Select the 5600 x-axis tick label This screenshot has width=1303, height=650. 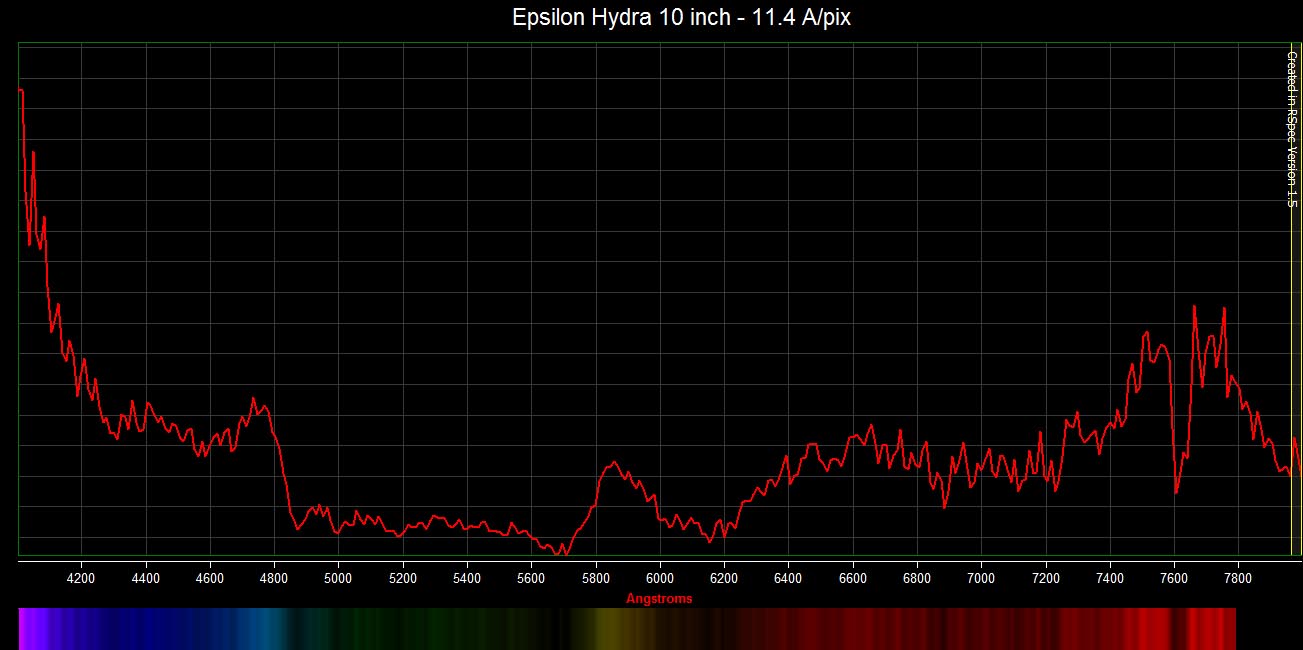click(531, 578)
